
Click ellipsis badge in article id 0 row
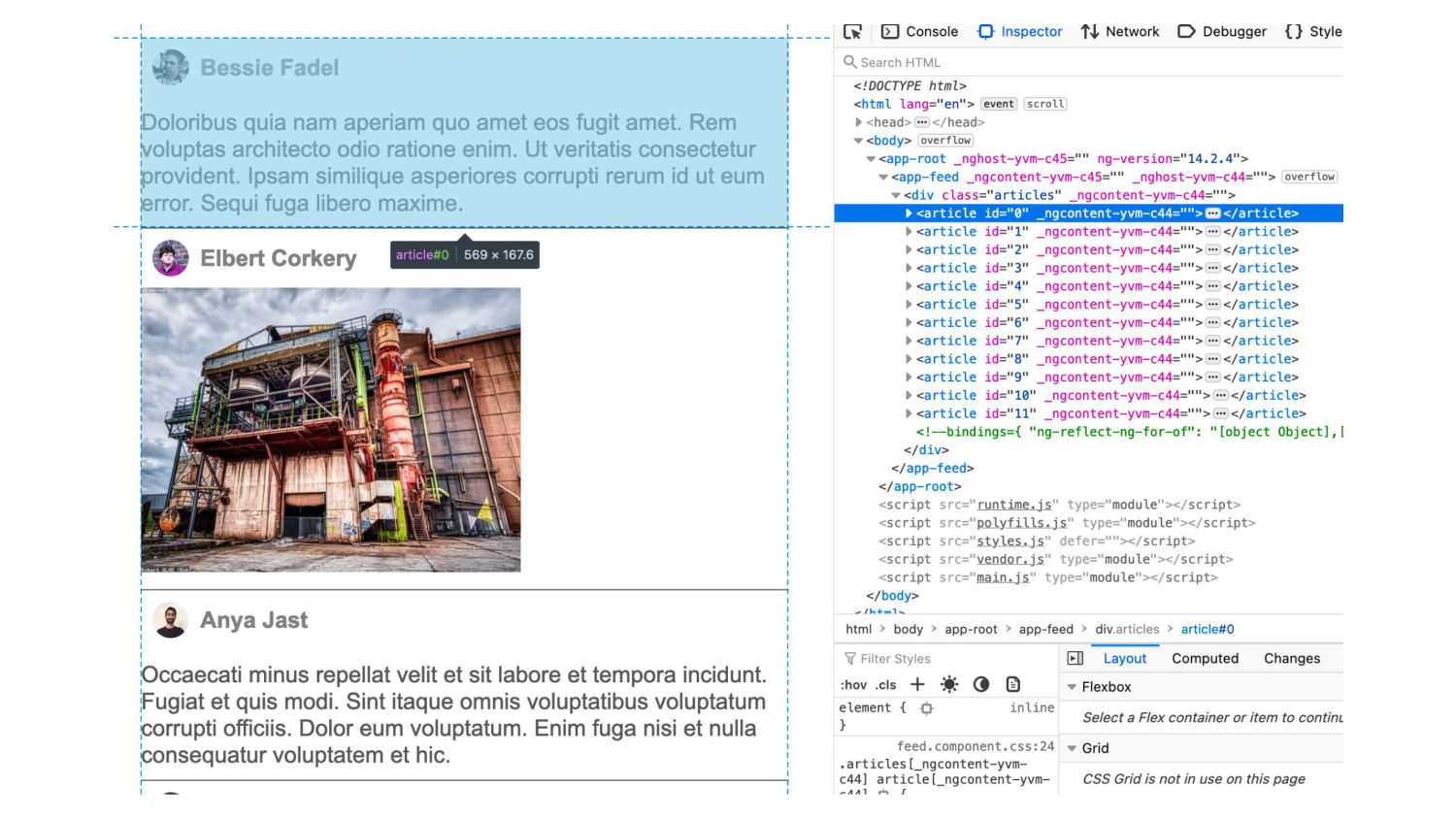[x=1213, y=213]
